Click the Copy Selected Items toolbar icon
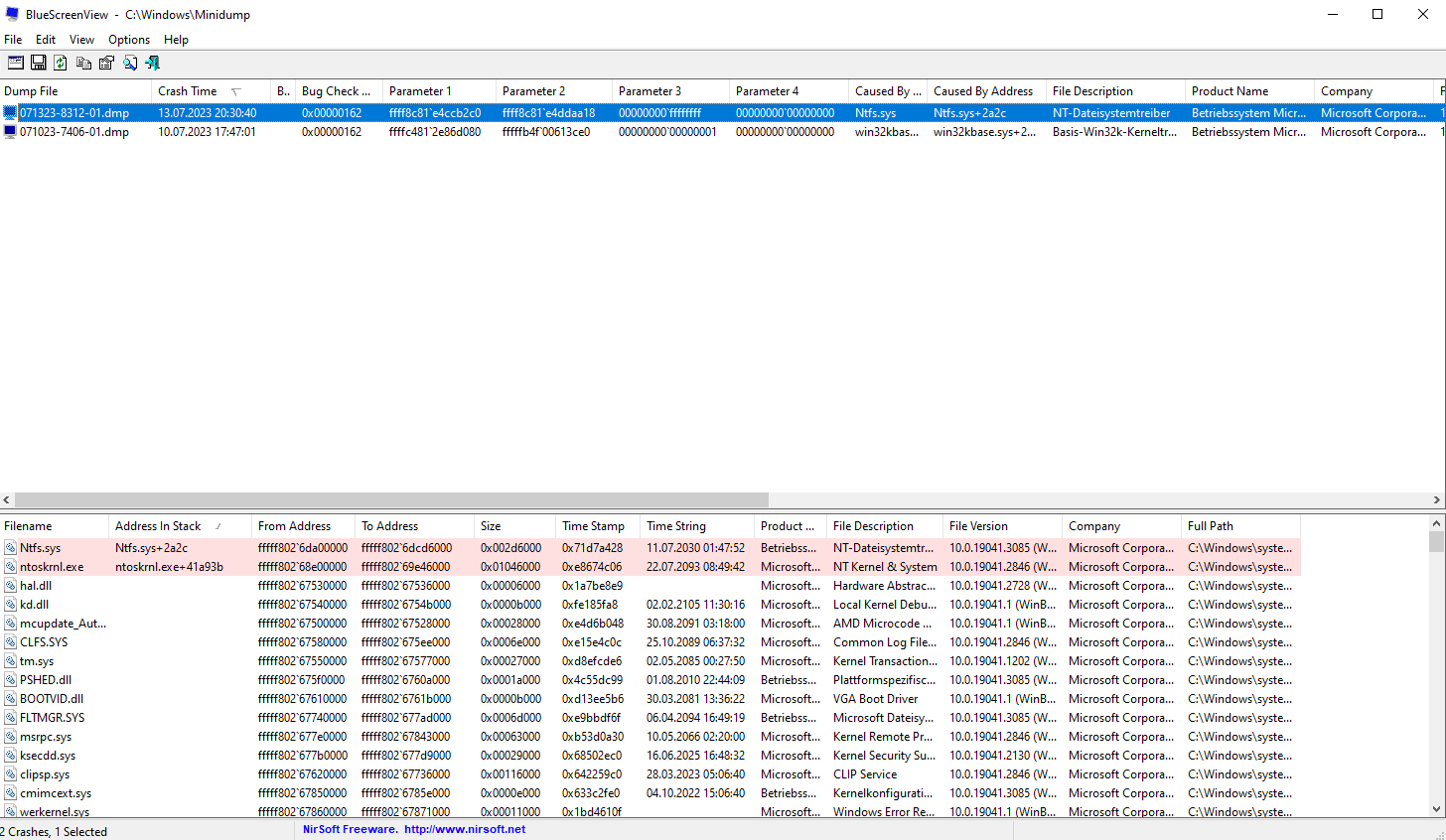This screenshot has height=840, width=1446. [x=83, y=63]
